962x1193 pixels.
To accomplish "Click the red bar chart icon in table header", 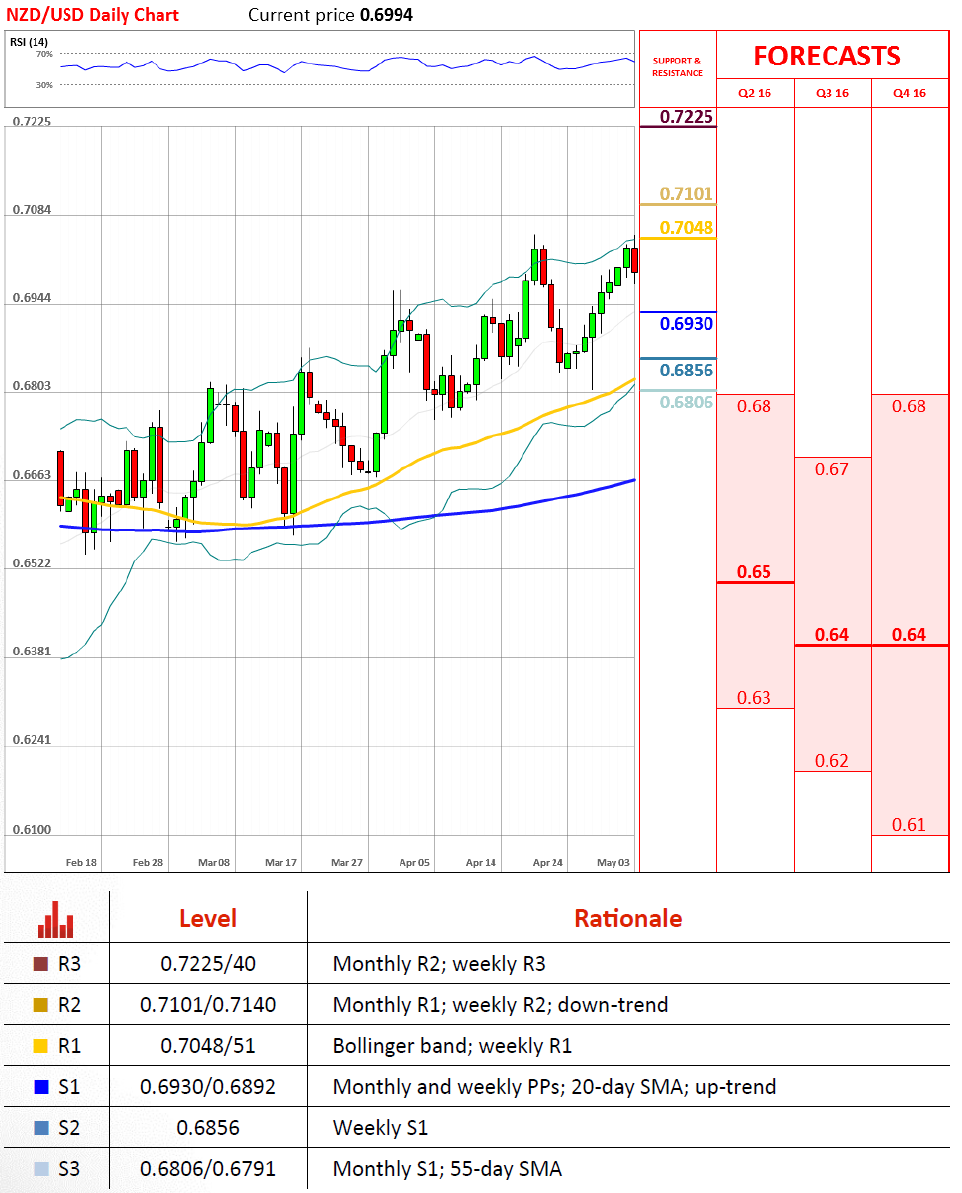I will pos(56,919).
